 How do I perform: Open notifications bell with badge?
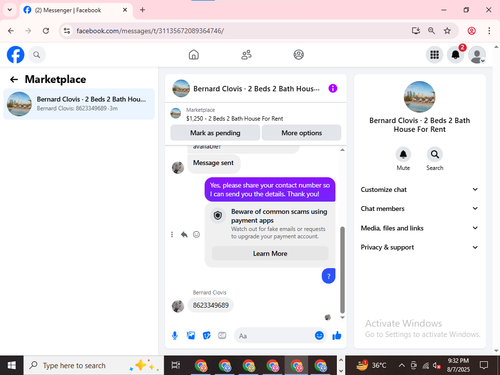pyautogui.click(x=456, y=55)
